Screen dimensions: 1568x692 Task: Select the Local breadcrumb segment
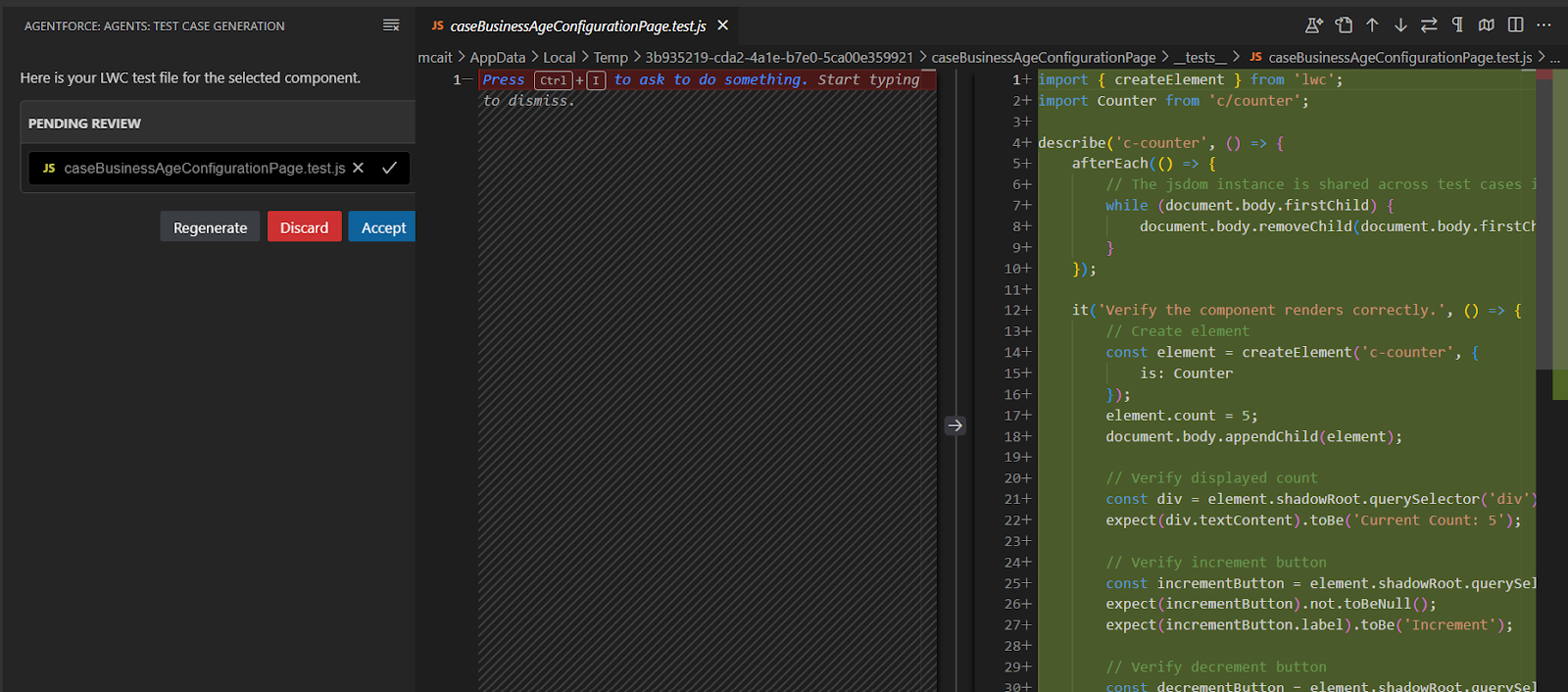[x=560, y=58]
